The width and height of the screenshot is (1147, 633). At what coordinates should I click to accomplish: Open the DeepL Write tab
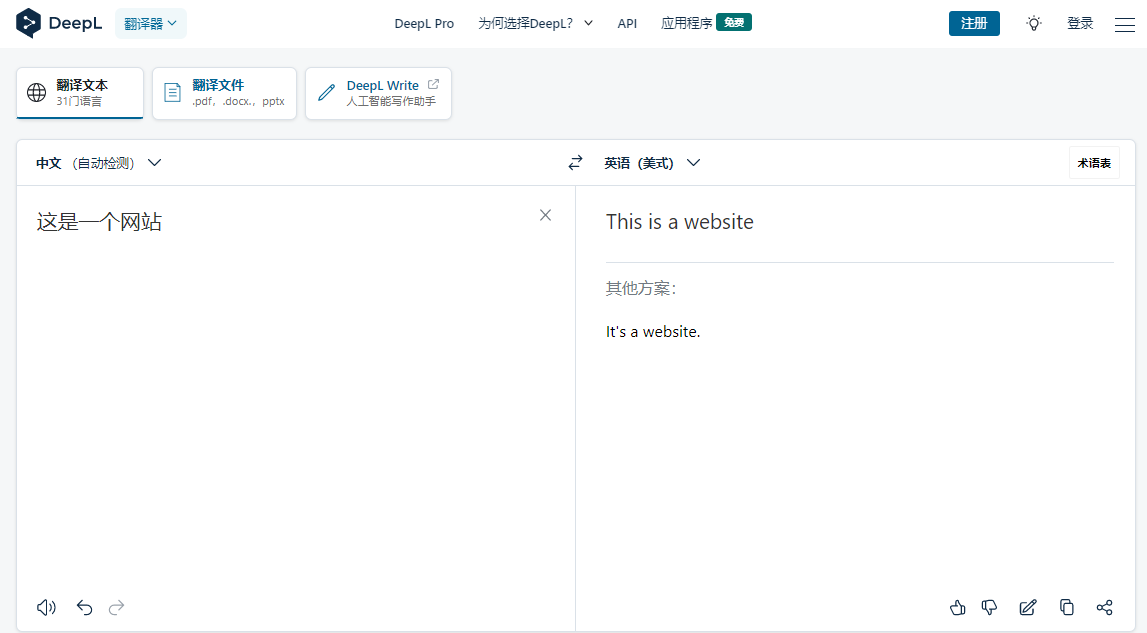click(378, 93)
